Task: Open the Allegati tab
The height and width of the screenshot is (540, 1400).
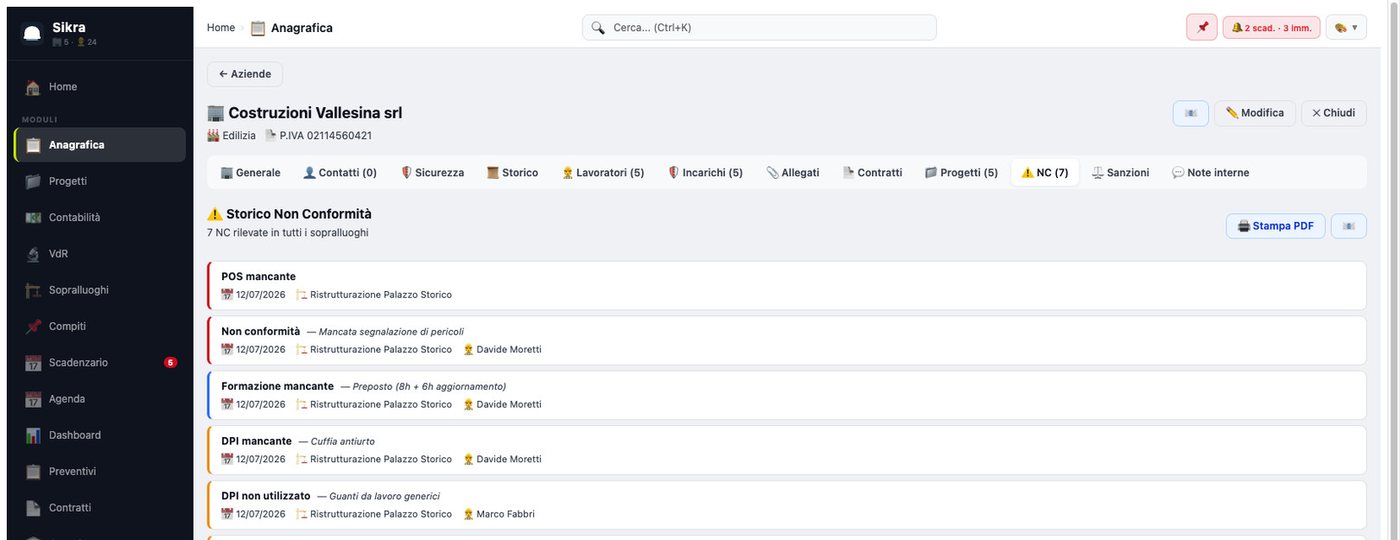Action: point(793,173)
